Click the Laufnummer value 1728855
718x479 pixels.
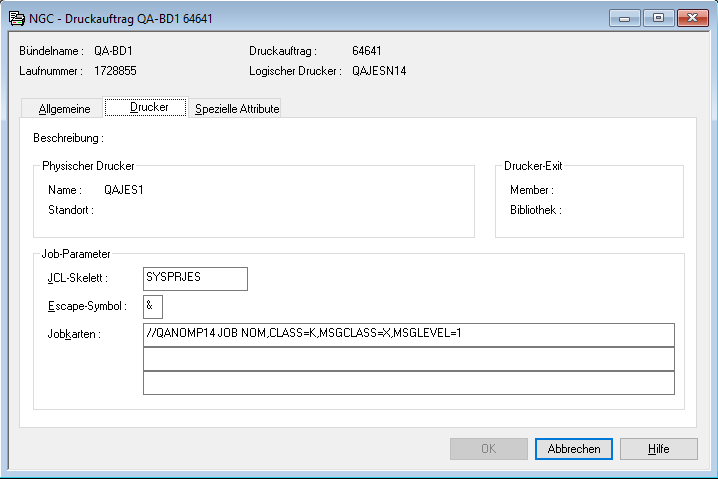(x=115, y=71)
